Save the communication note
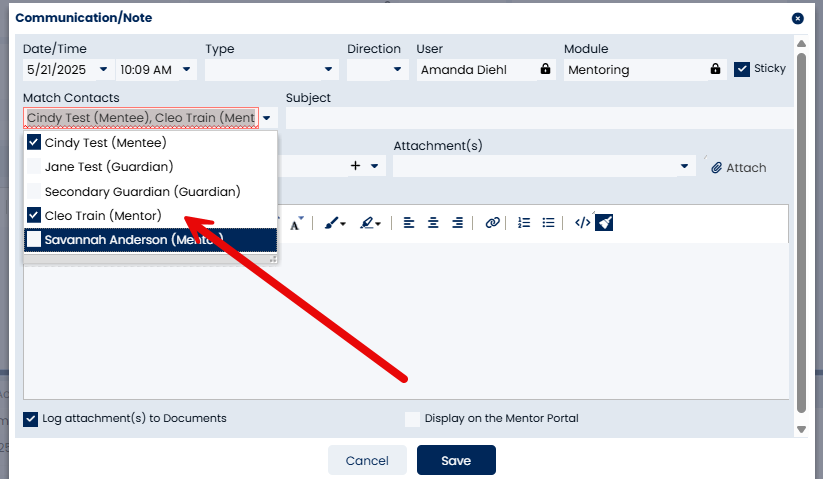Viewport: 823px width, 479px height. 456,460
